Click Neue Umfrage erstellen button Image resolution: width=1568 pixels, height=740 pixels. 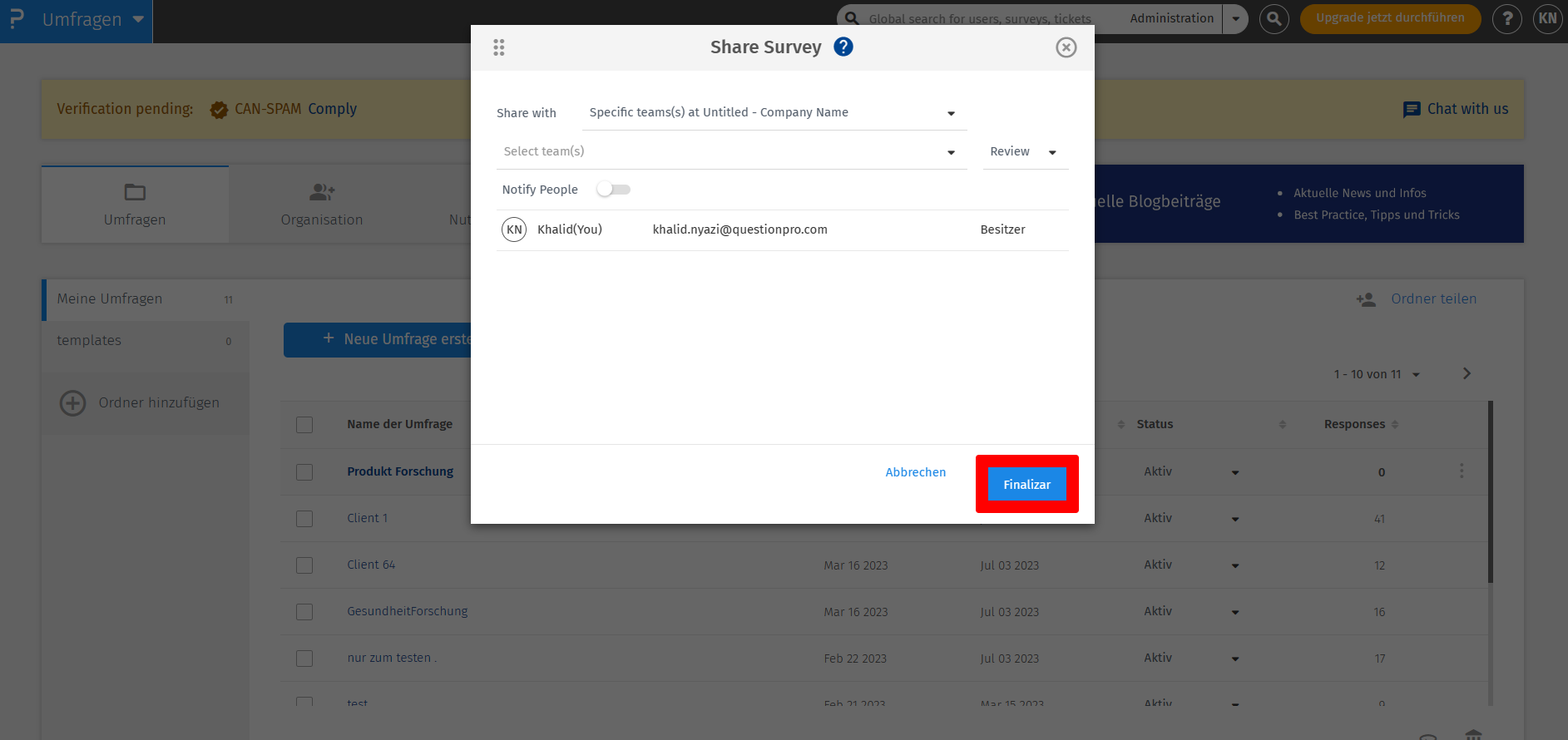[378, 340]
